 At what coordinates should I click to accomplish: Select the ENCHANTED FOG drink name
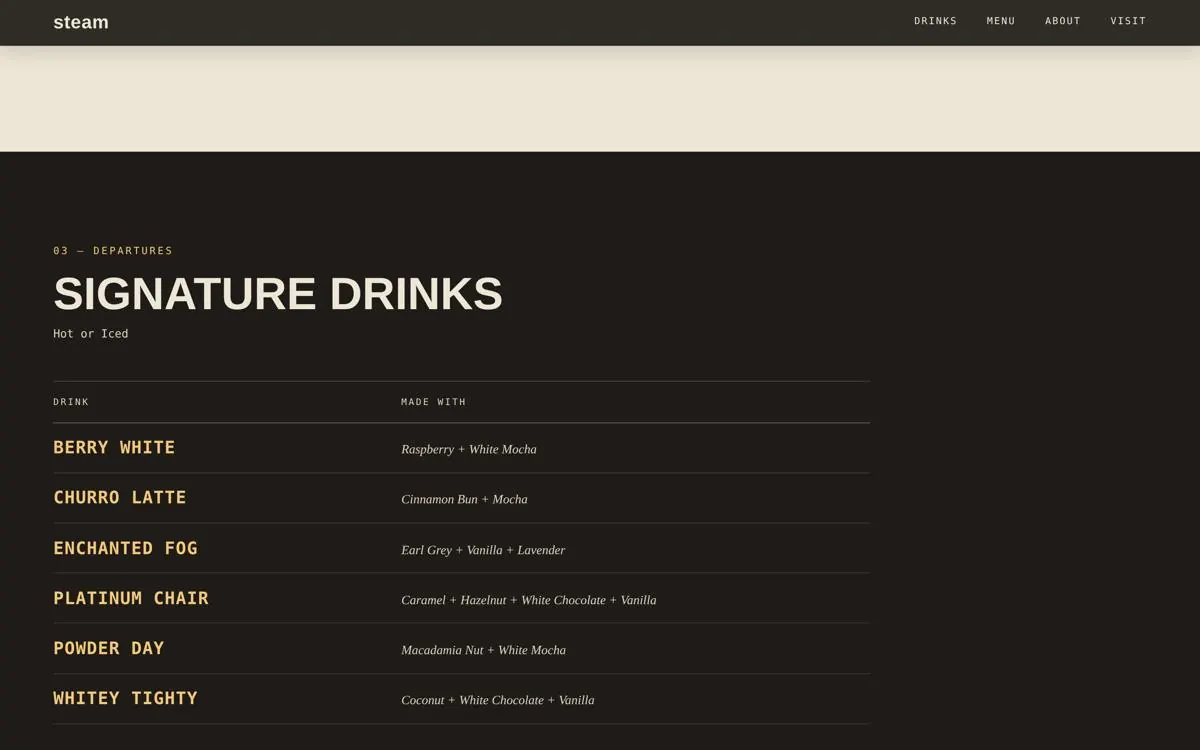coord(125,548)
